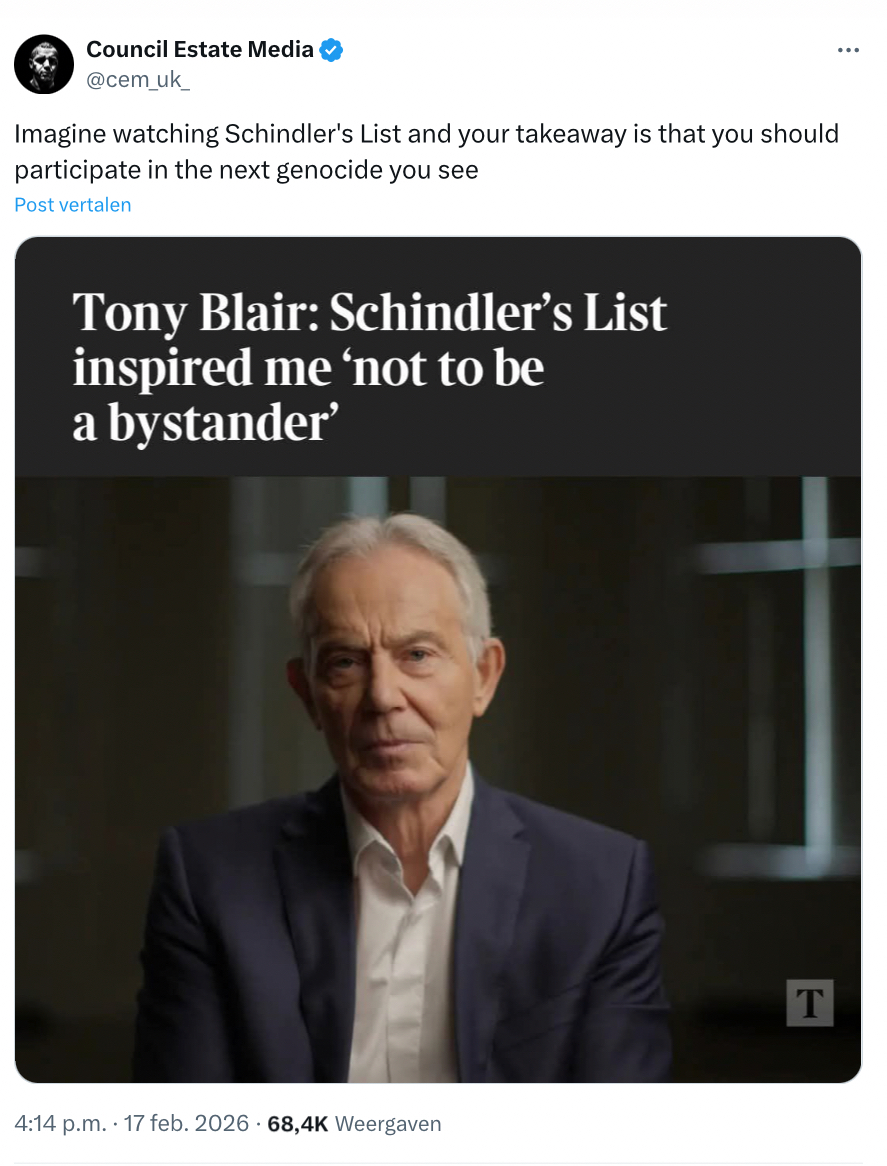Click the Council Estate Media display name
This screenshot has width=887, height=1166.
pyautogui.click(x=200, y=49)
